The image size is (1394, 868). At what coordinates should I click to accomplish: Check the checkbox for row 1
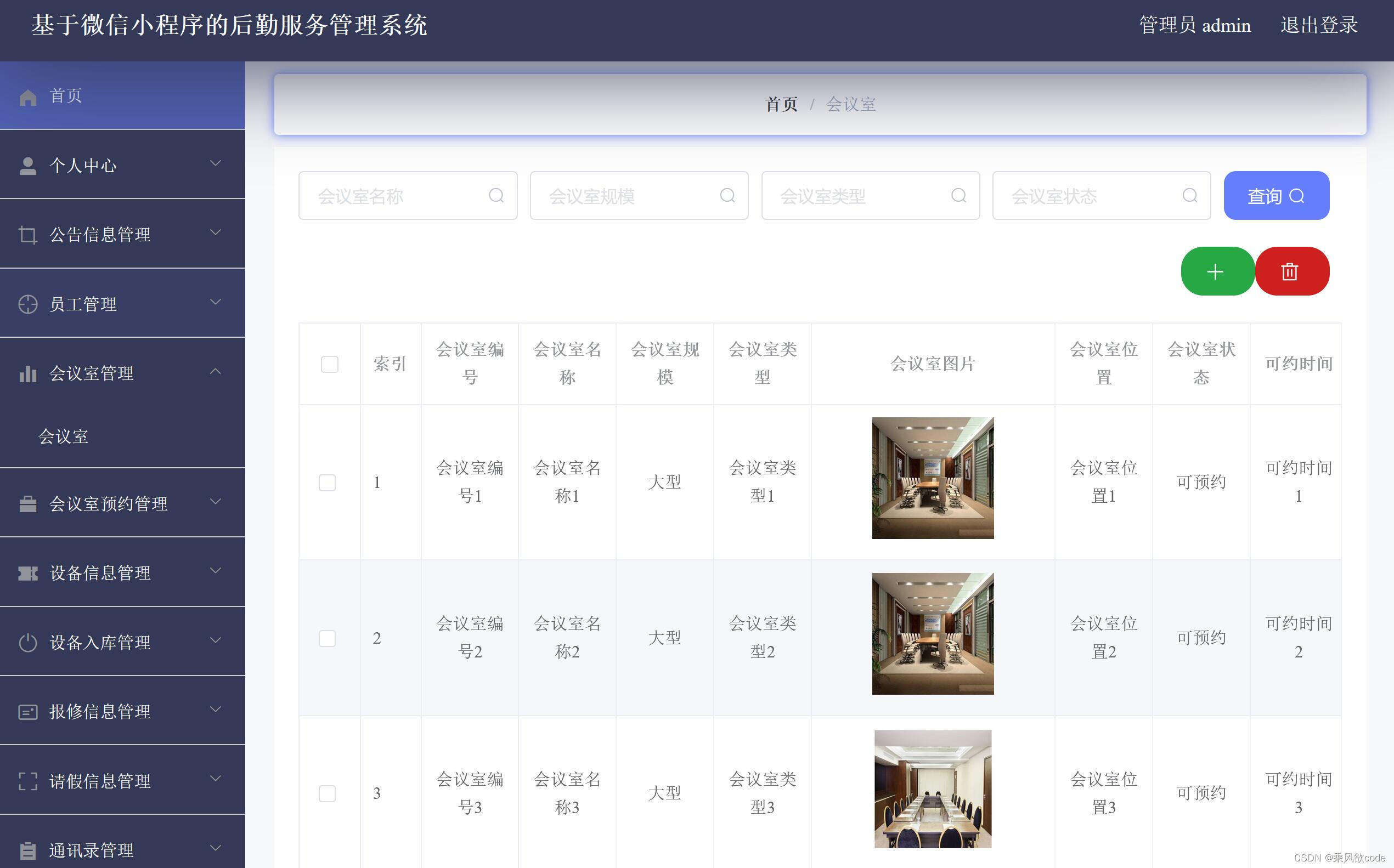(x=327, y=482)
